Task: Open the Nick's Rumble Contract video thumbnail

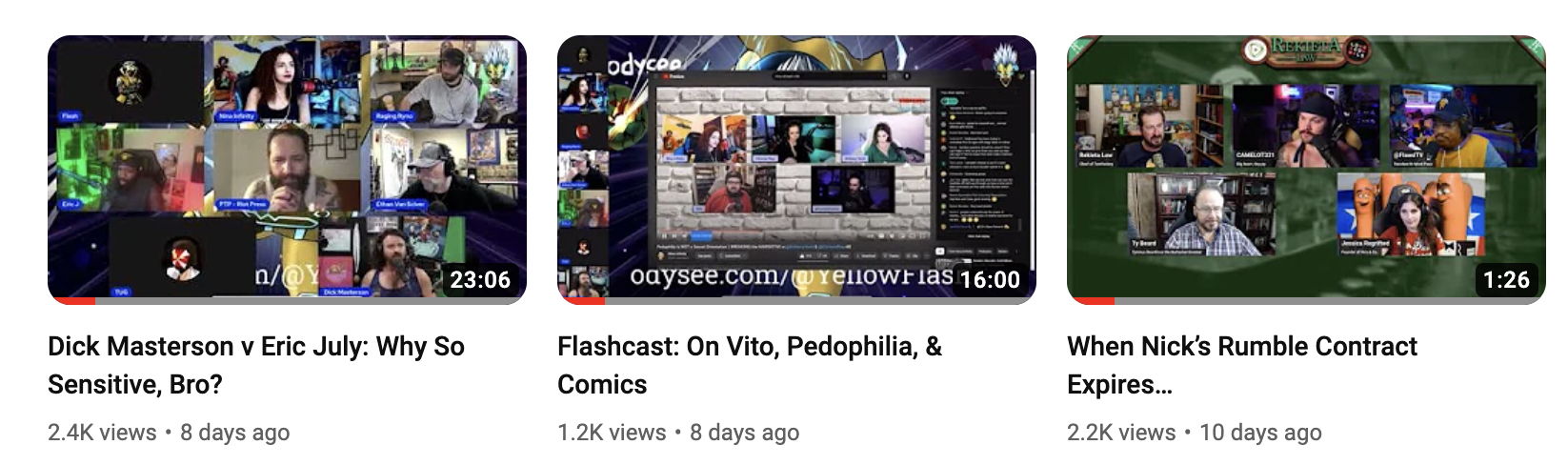Action: pos(1306,170)
